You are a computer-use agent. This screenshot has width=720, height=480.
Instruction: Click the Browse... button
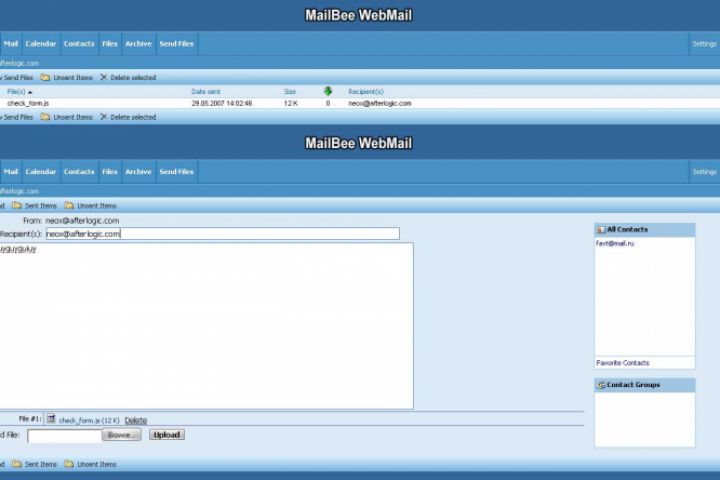coord(122,435)
